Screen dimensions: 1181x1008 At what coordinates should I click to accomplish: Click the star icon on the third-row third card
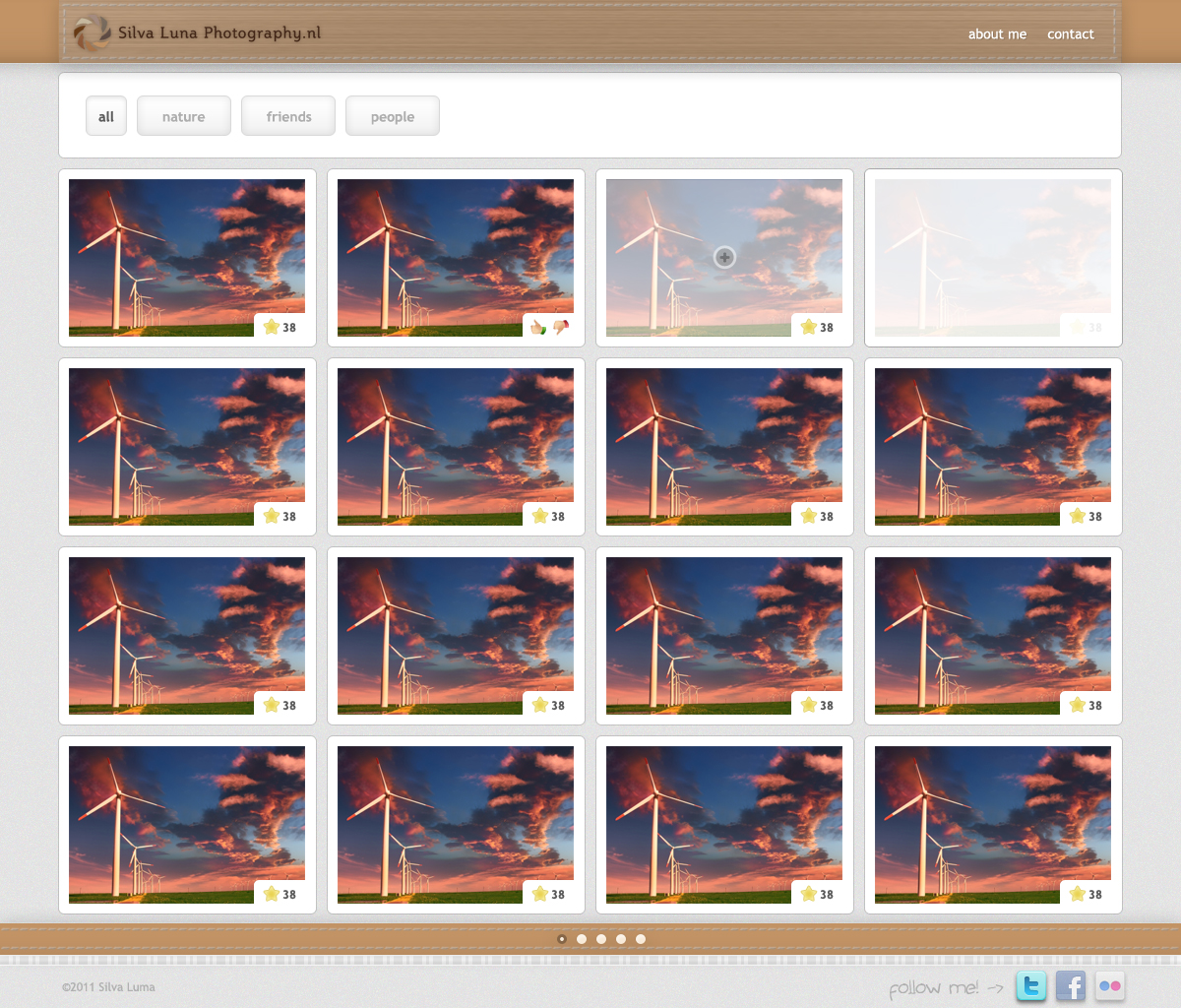point(809,705)
